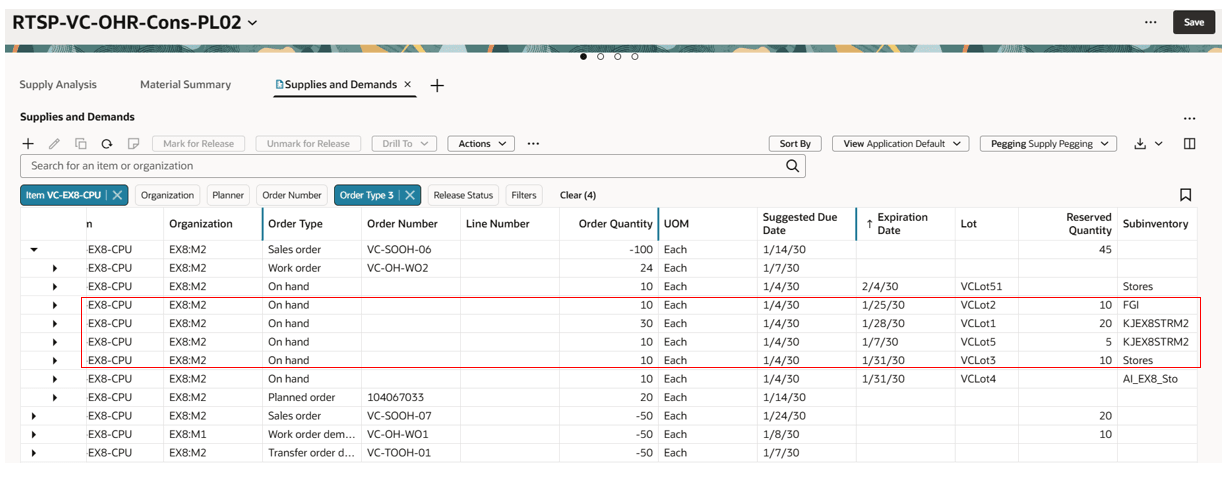Expand the VC-OH-WO2 work order row

coord(54,268)
